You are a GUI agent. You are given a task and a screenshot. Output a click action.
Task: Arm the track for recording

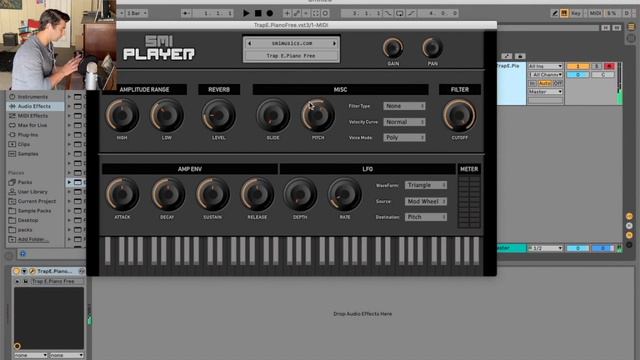point(609,66)
